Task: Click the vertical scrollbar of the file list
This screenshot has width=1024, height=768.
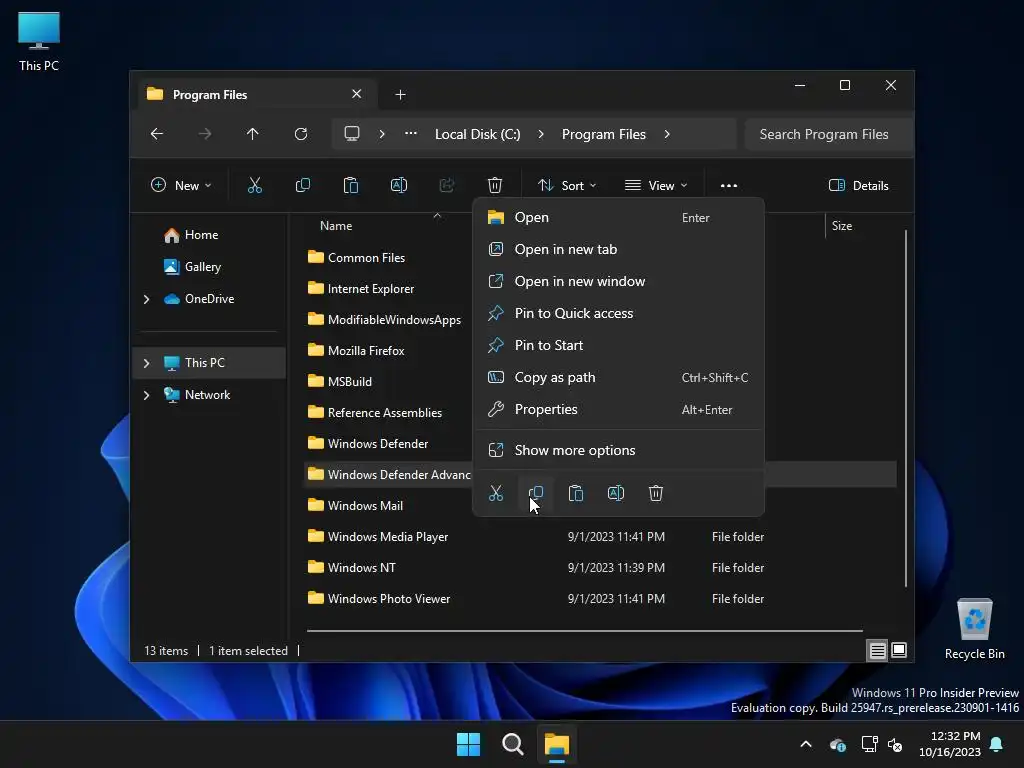Action: coord(906,408)
